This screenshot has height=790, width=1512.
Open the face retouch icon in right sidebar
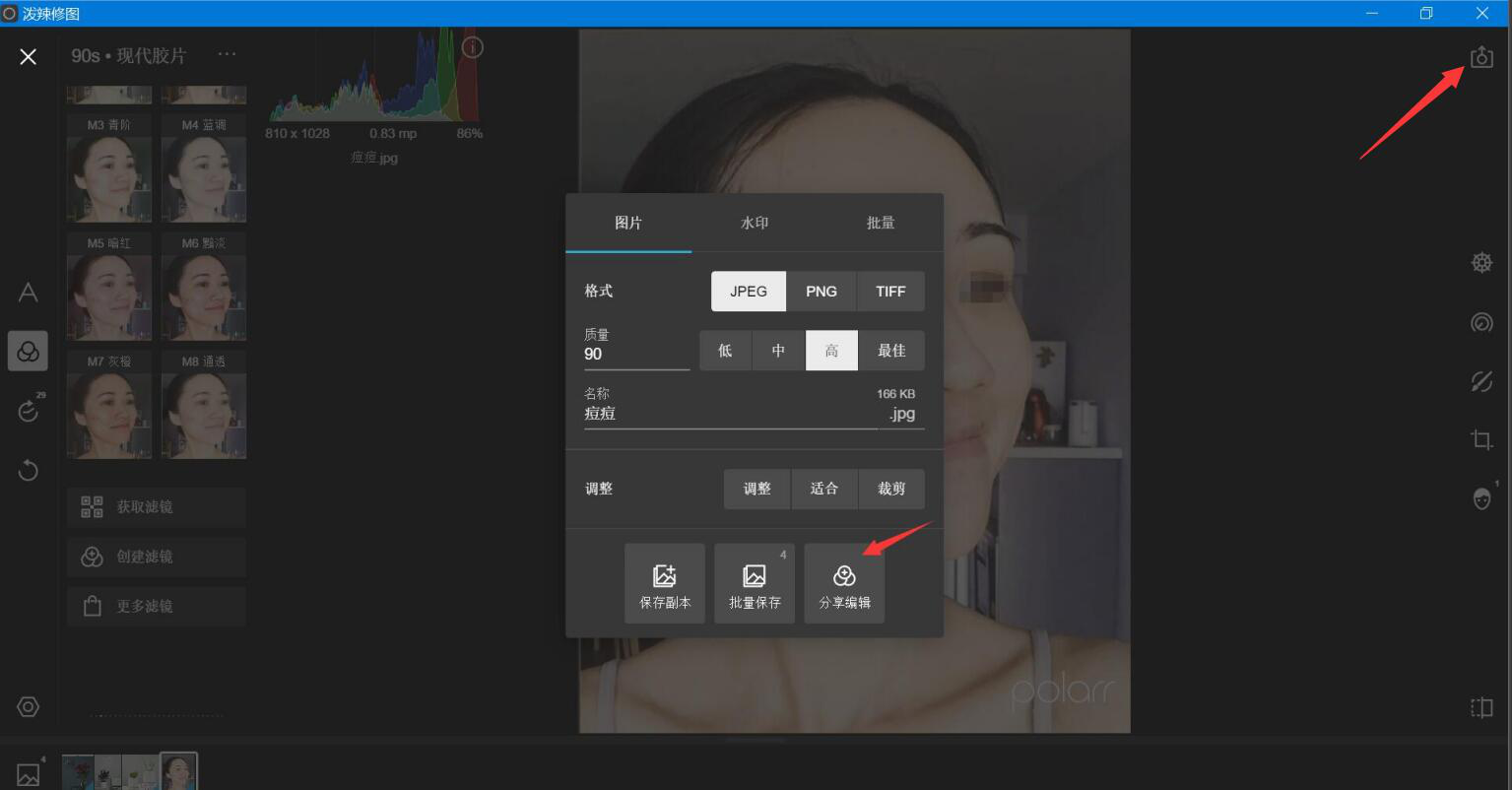click(x=1482, y=498)
